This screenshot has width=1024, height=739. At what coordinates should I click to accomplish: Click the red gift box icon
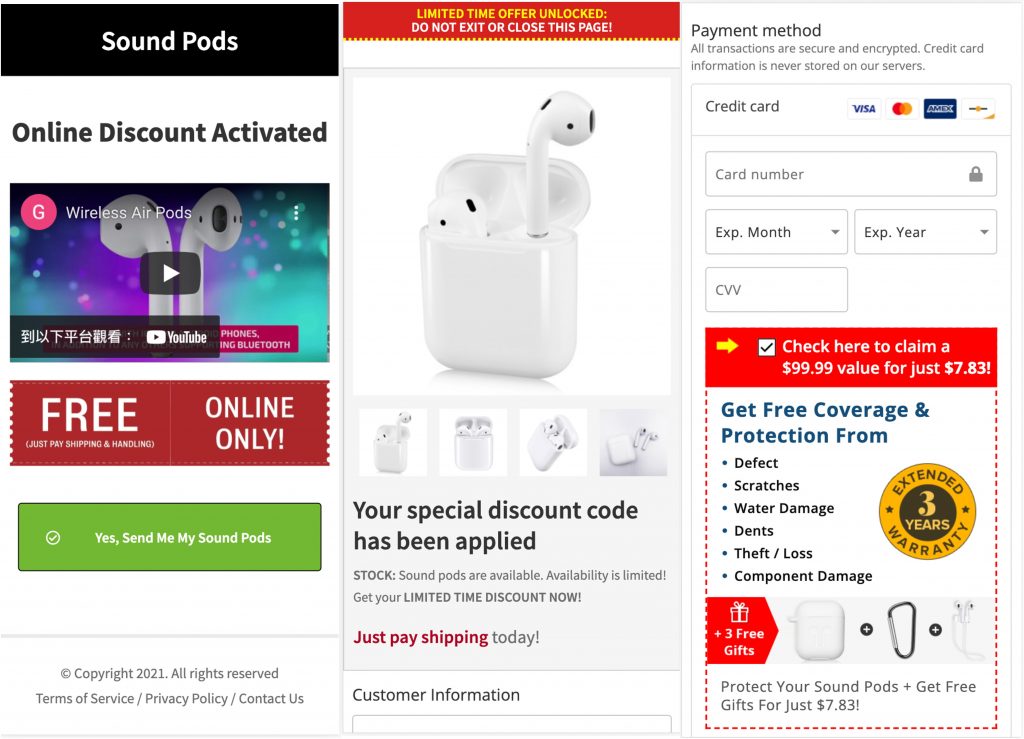pyautogui.click(x=739, y=612)
